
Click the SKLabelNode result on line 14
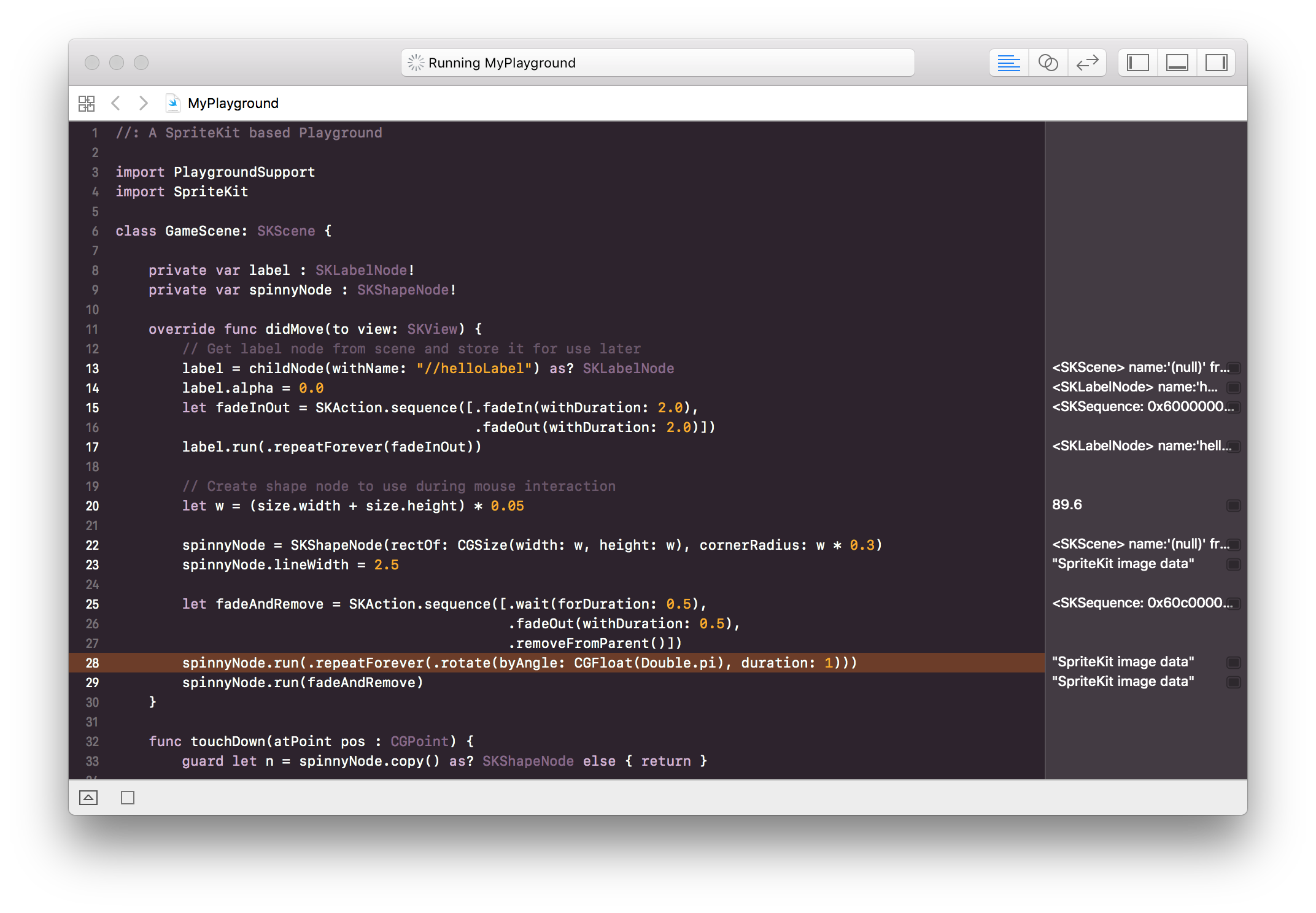click(1134, 387)
